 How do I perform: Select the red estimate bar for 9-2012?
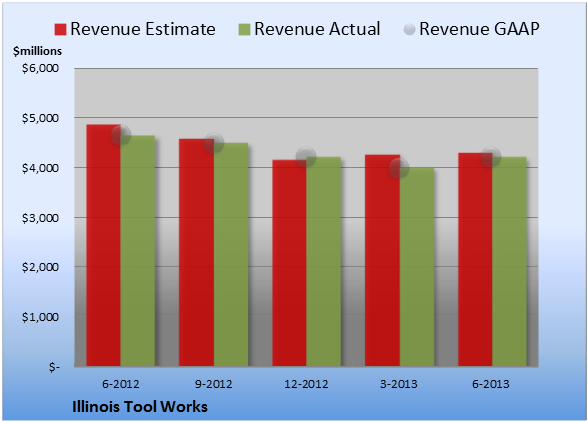click(196, 252)
